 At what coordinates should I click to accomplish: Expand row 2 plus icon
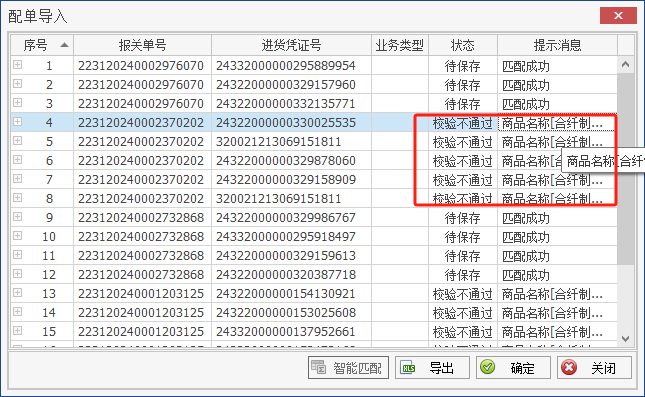click(17, 84)
